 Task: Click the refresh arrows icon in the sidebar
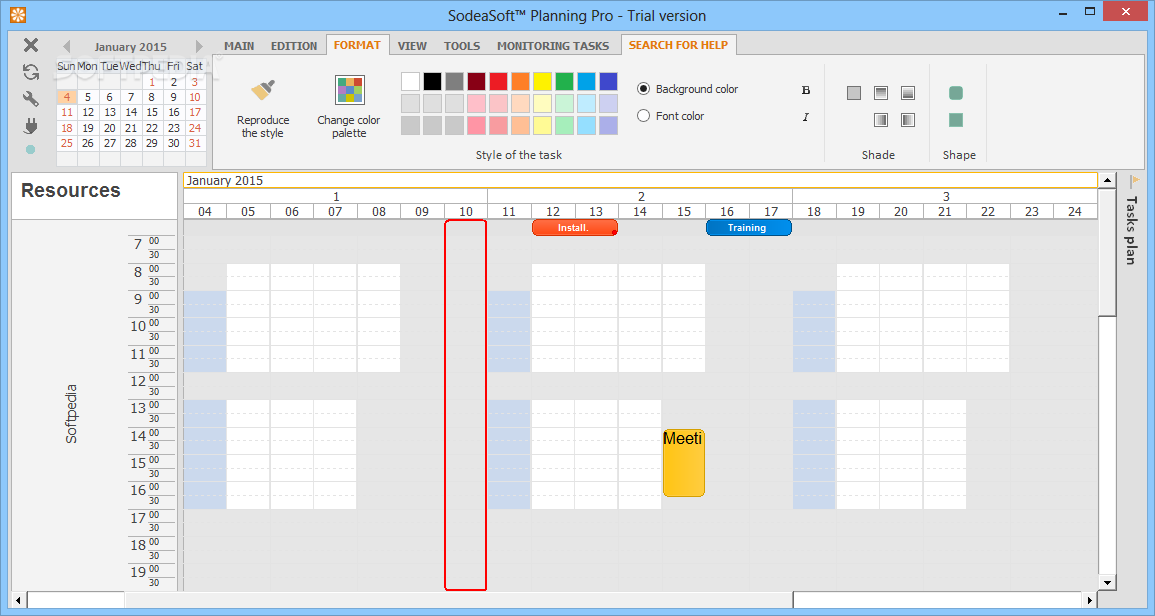[x=31, y=71]
